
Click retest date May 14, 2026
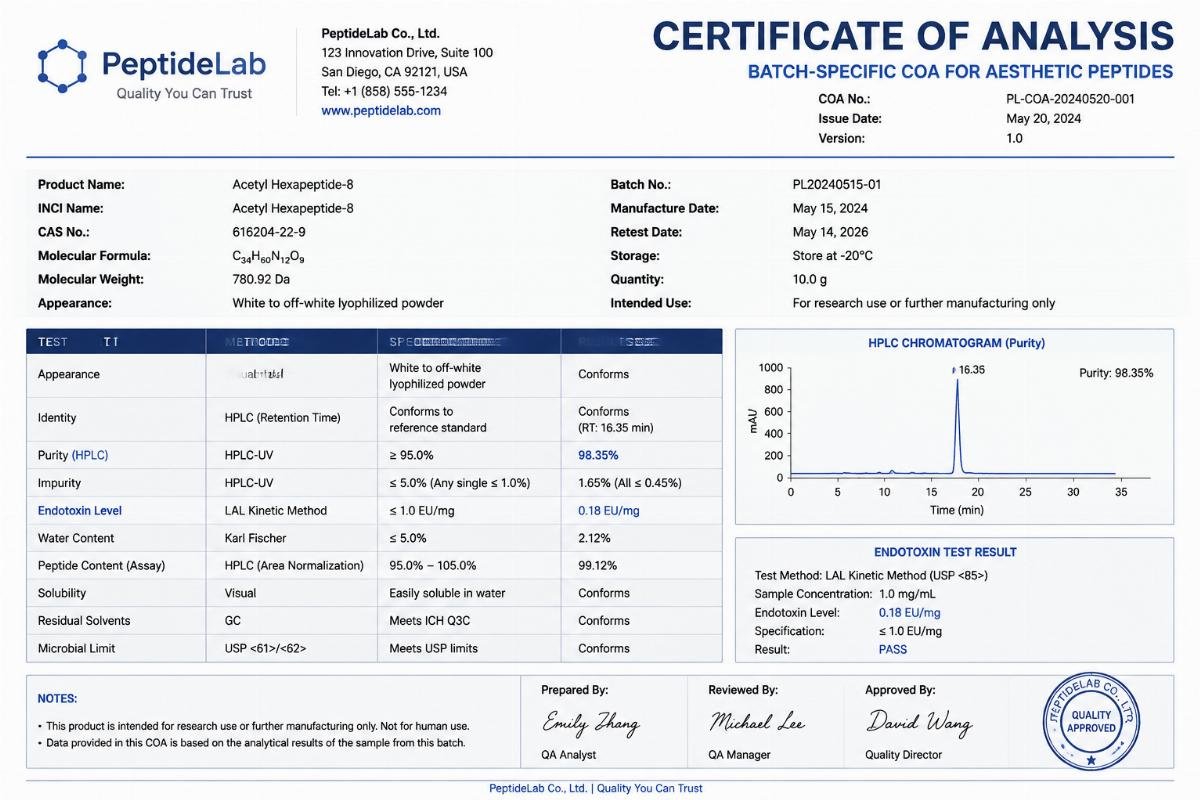pos(830,232)
